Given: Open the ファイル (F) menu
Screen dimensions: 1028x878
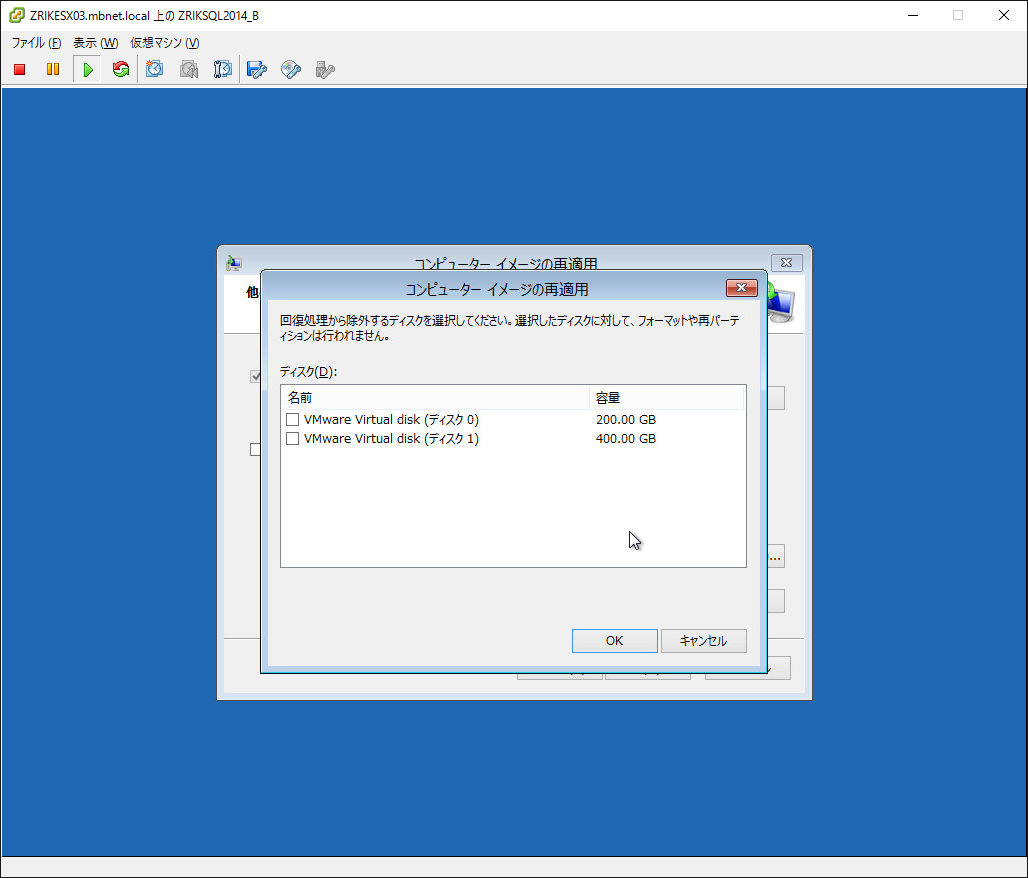Looking at the screenshot, I should pyautogui.click(x=36, y=43).
